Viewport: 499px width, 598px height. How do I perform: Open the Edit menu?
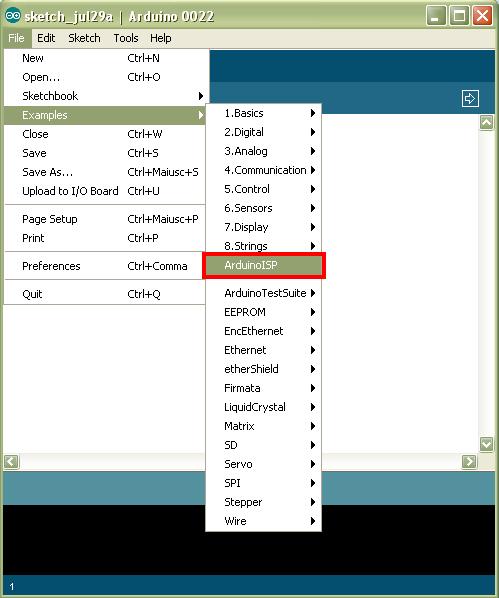point(46,38)
